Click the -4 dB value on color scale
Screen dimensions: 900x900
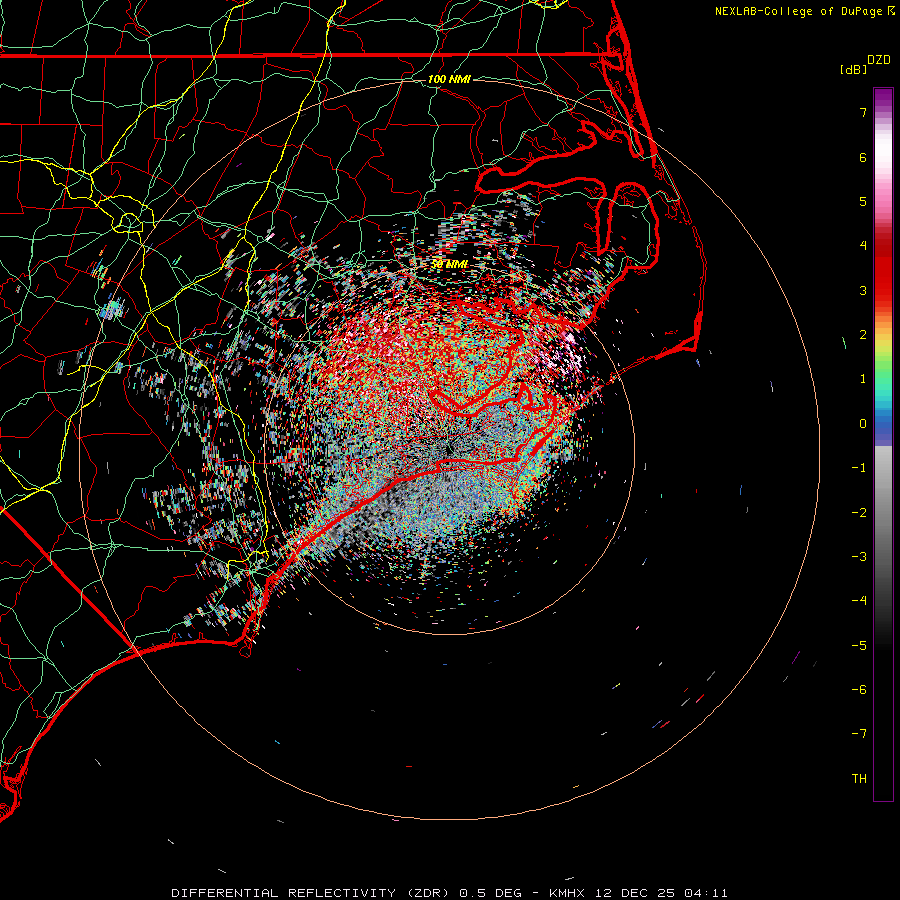click(859, 601)
